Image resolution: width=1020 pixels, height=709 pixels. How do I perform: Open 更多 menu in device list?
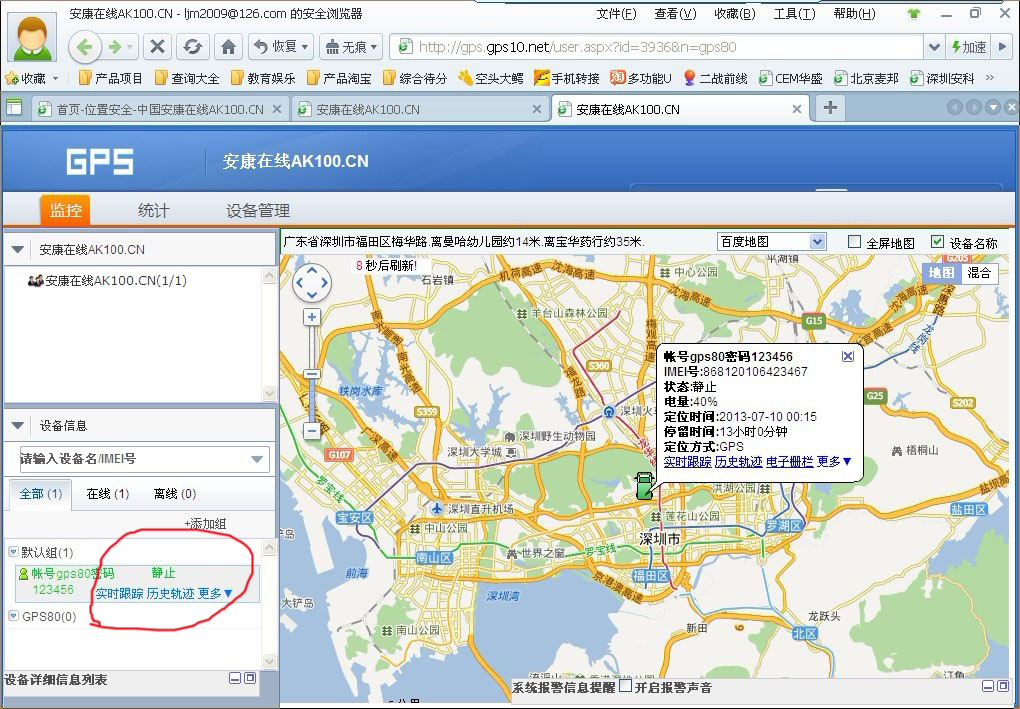coord(215,593)
